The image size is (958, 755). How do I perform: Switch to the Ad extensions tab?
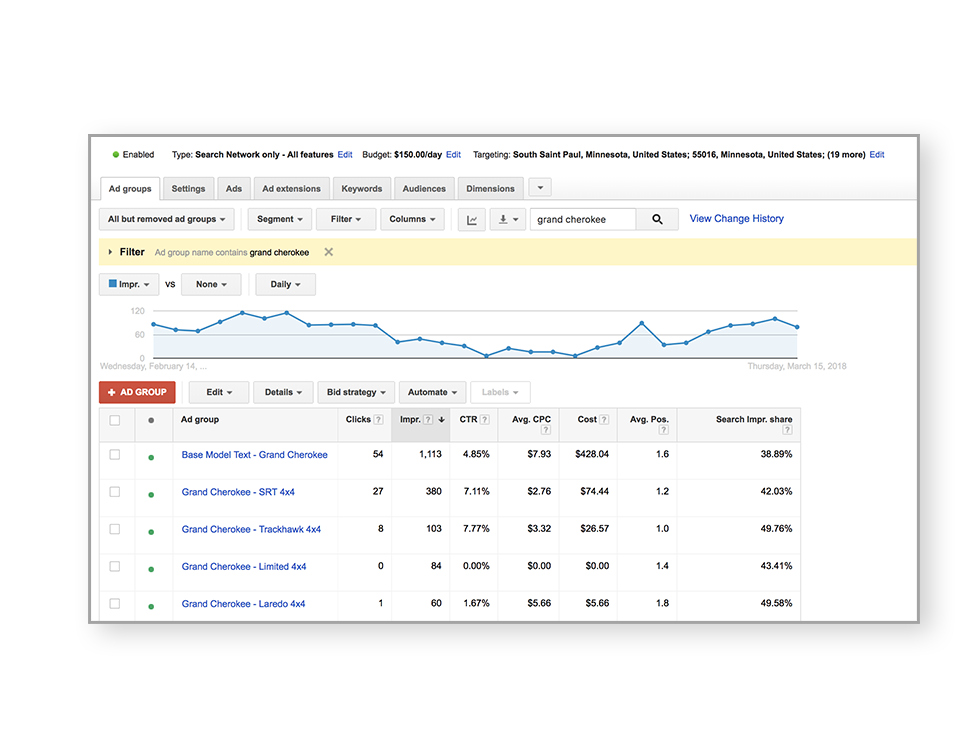click(291, 189)
